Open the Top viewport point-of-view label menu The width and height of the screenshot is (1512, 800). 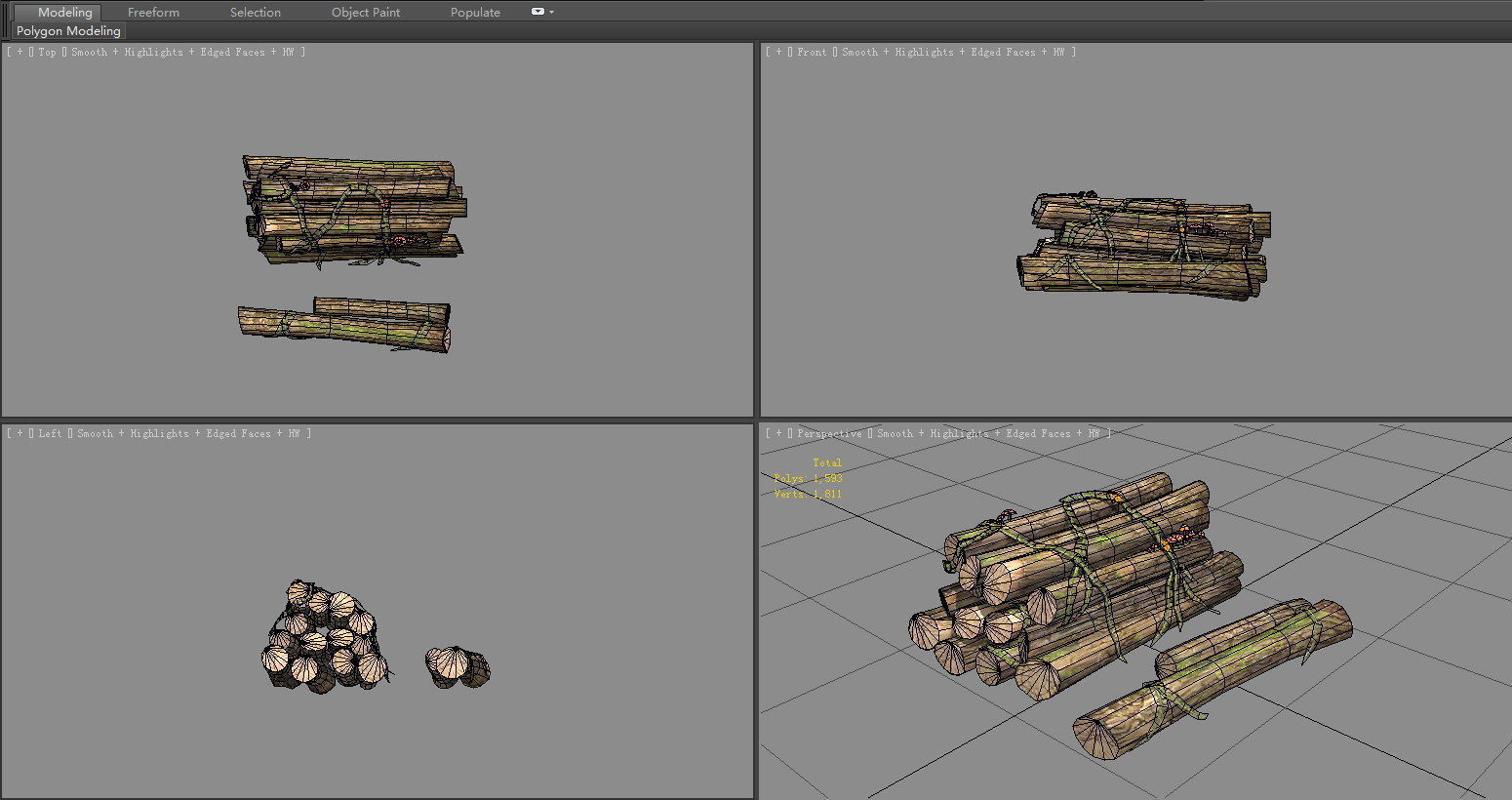tap(47, 52)
